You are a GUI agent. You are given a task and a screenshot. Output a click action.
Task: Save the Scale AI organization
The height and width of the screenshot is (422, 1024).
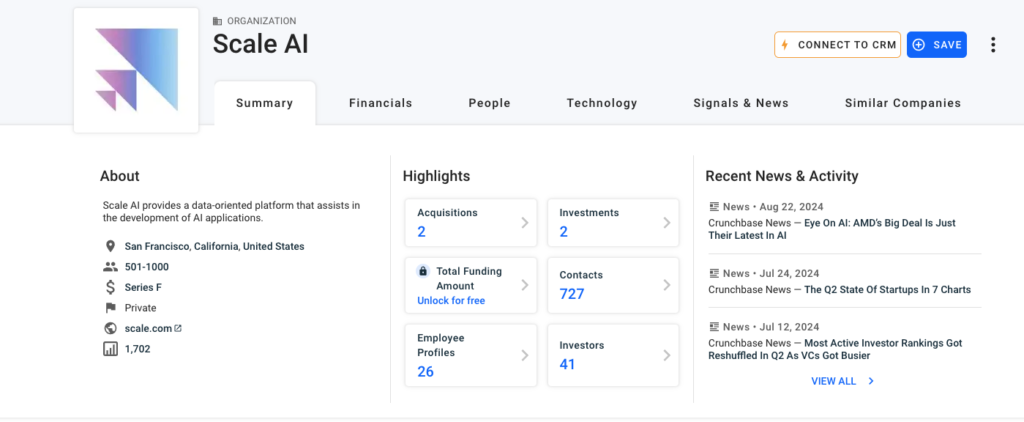(936, 45)
